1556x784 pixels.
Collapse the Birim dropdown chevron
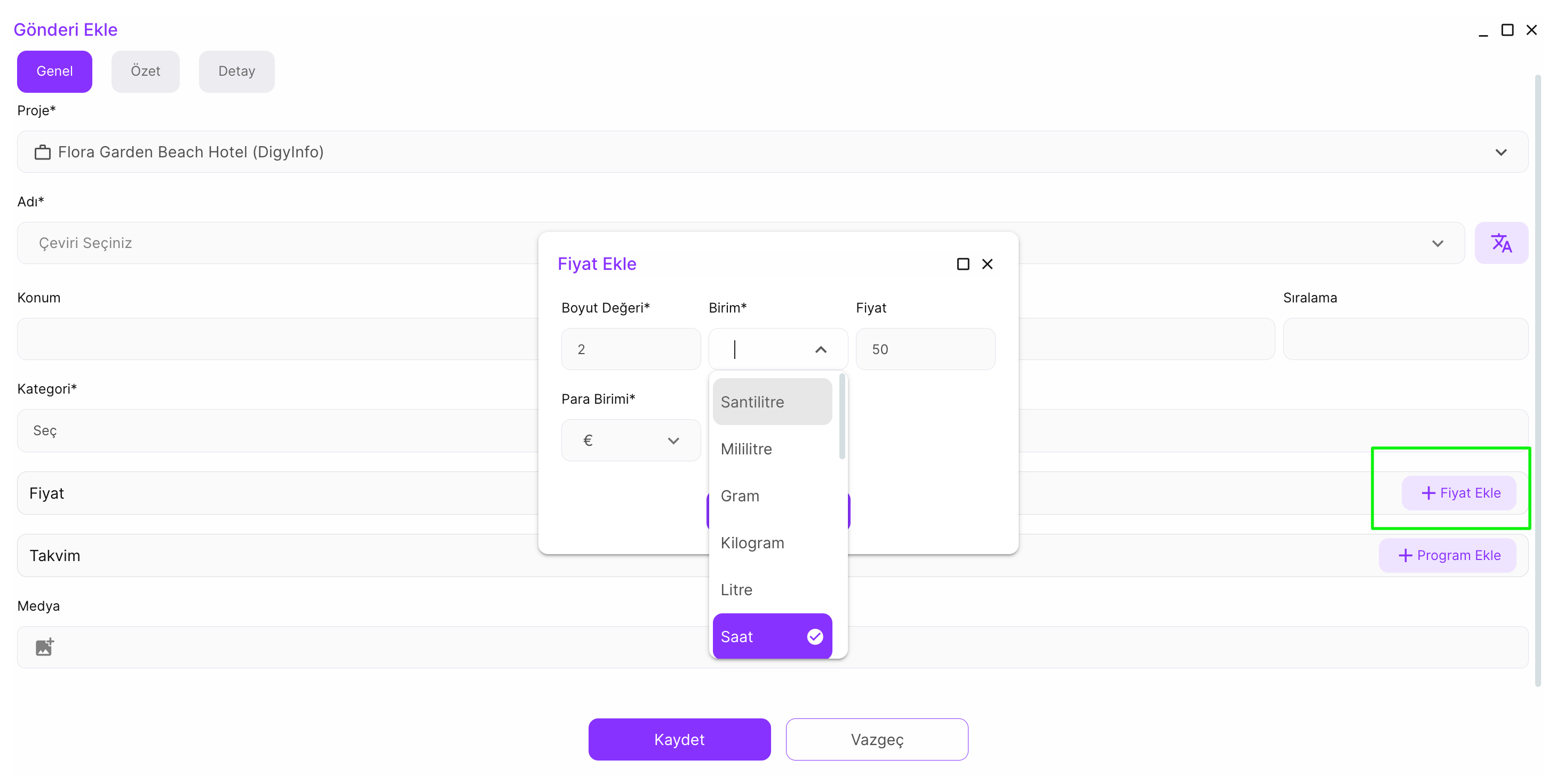click(820, 349)
